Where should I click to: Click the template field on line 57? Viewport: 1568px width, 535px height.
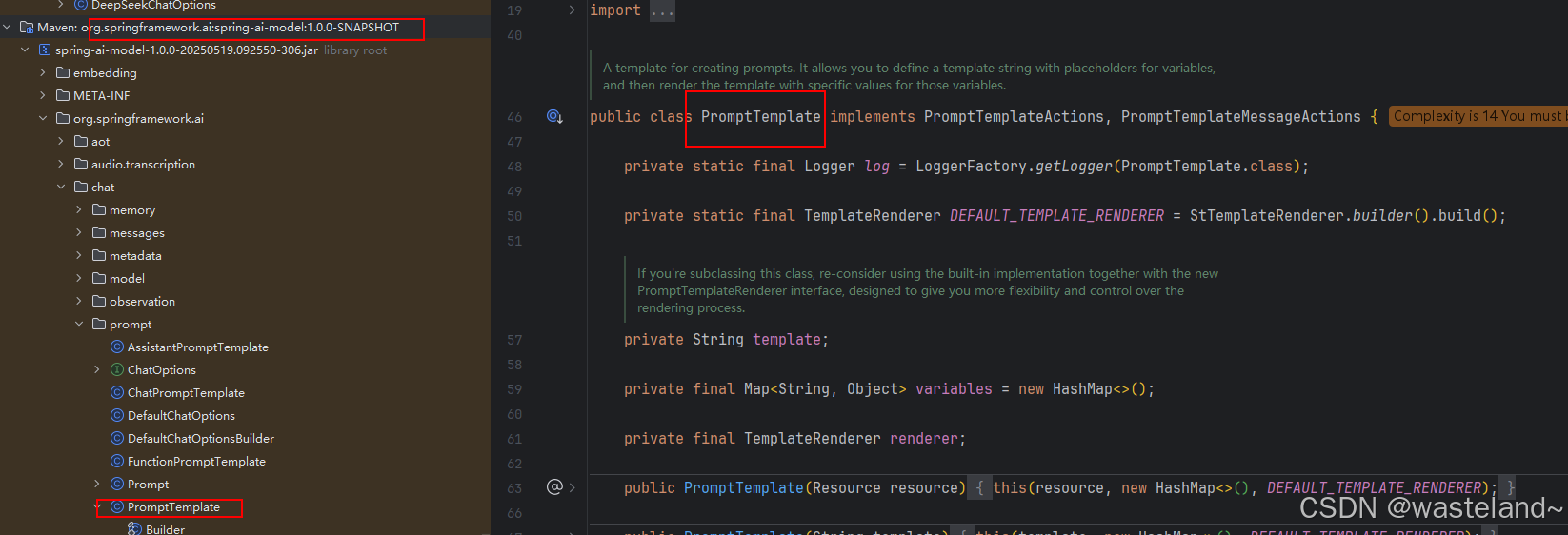click(x=787, y=340)
